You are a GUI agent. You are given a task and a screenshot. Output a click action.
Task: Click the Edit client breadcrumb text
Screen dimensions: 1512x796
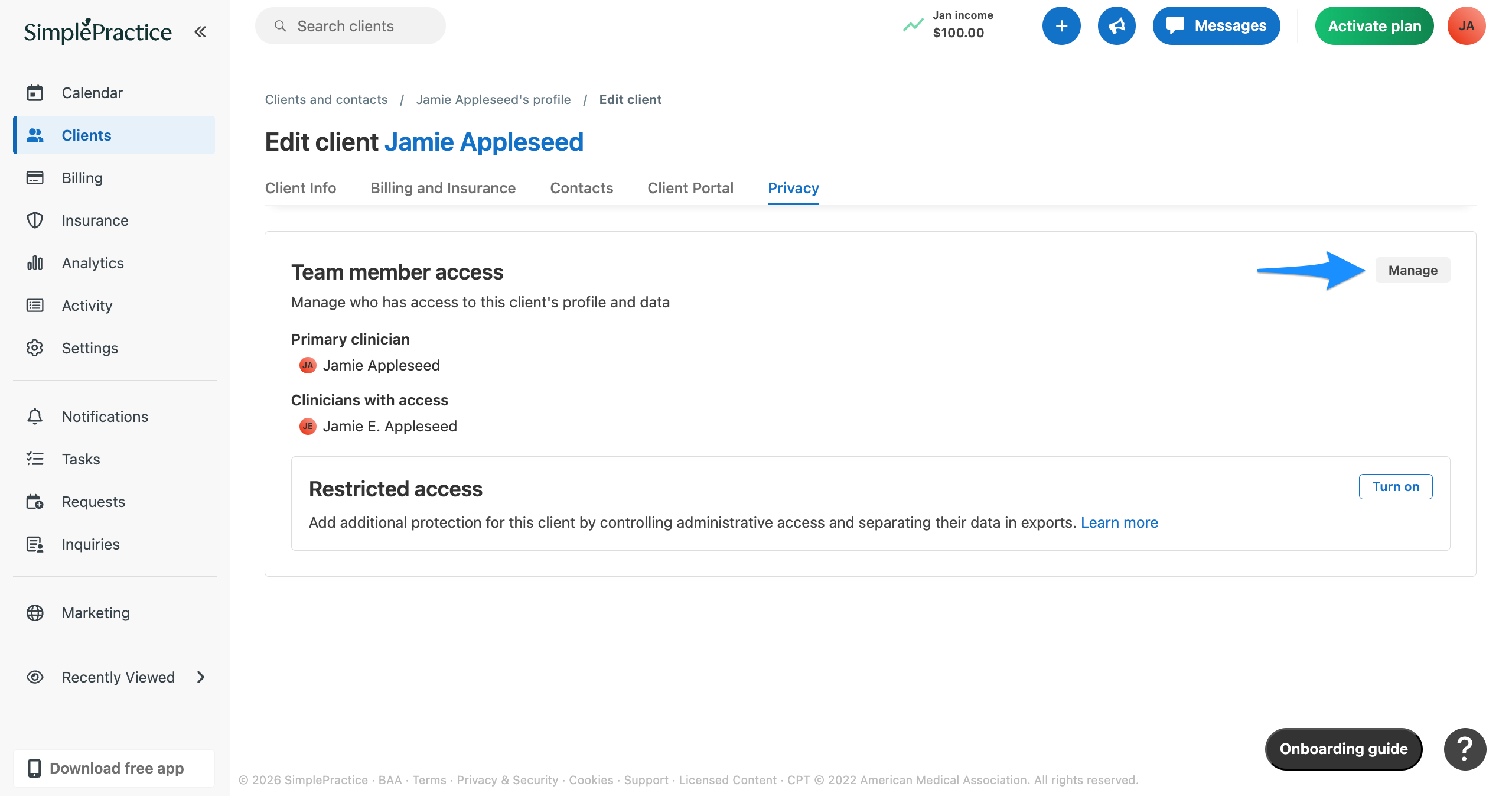point(630,99)
